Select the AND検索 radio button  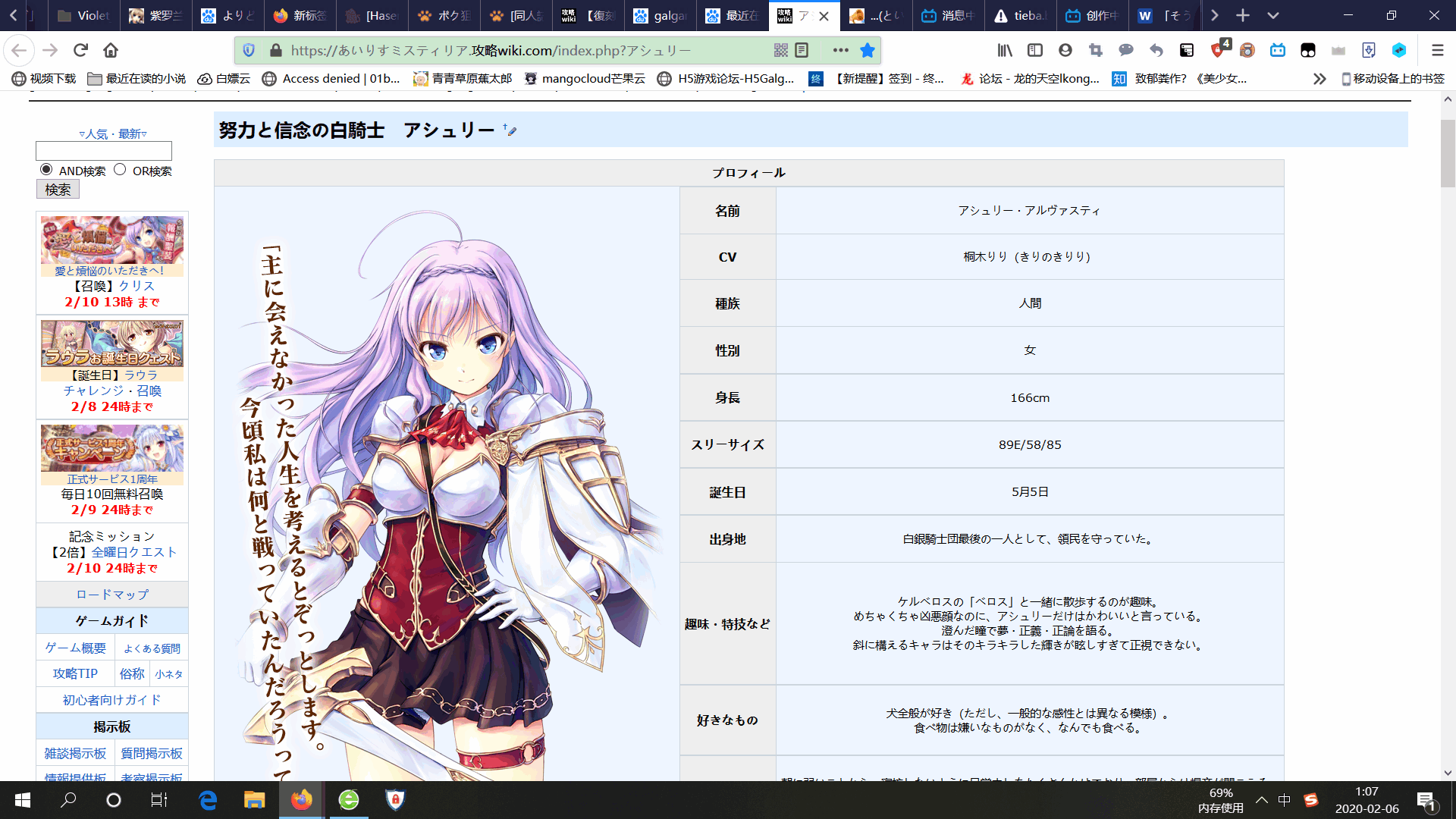click(46, 170)
